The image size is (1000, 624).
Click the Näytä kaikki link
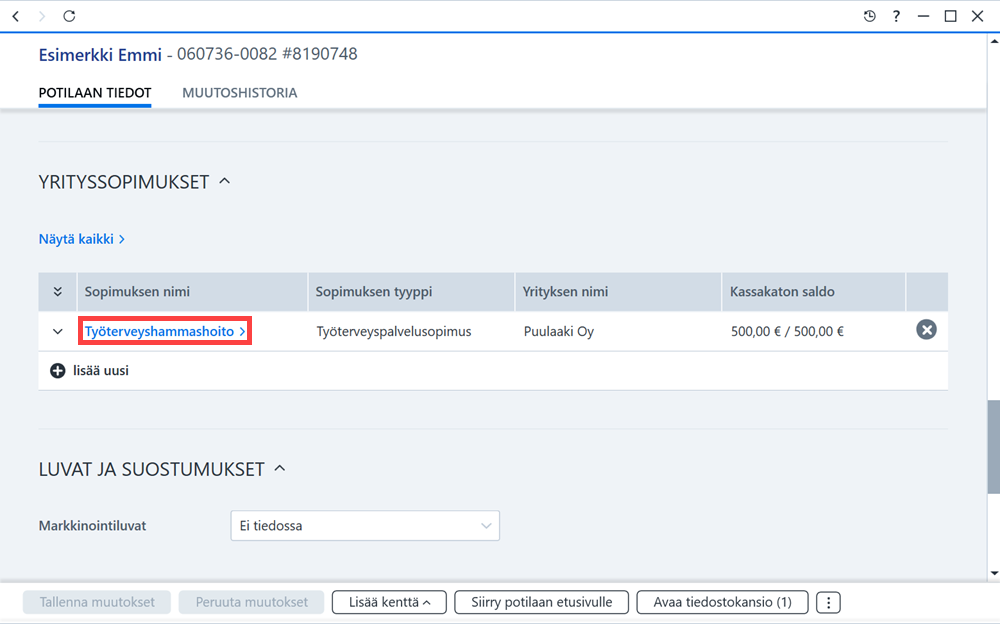(82, 239)
